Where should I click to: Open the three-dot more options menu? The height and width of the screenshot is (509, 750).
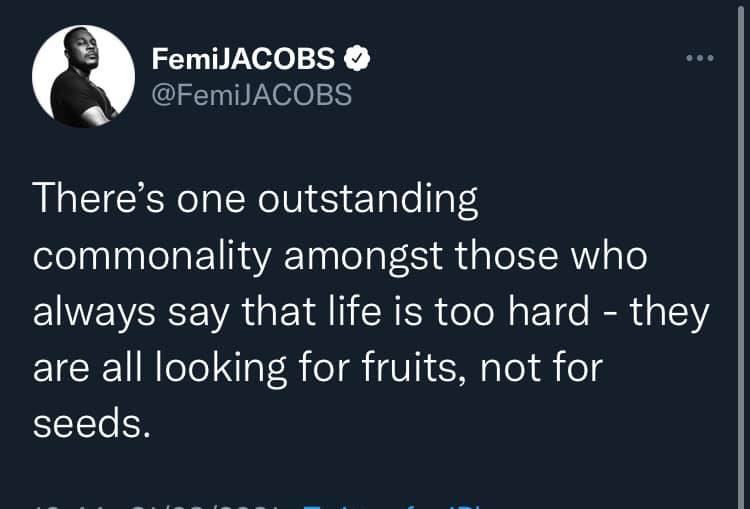(699, 58)
